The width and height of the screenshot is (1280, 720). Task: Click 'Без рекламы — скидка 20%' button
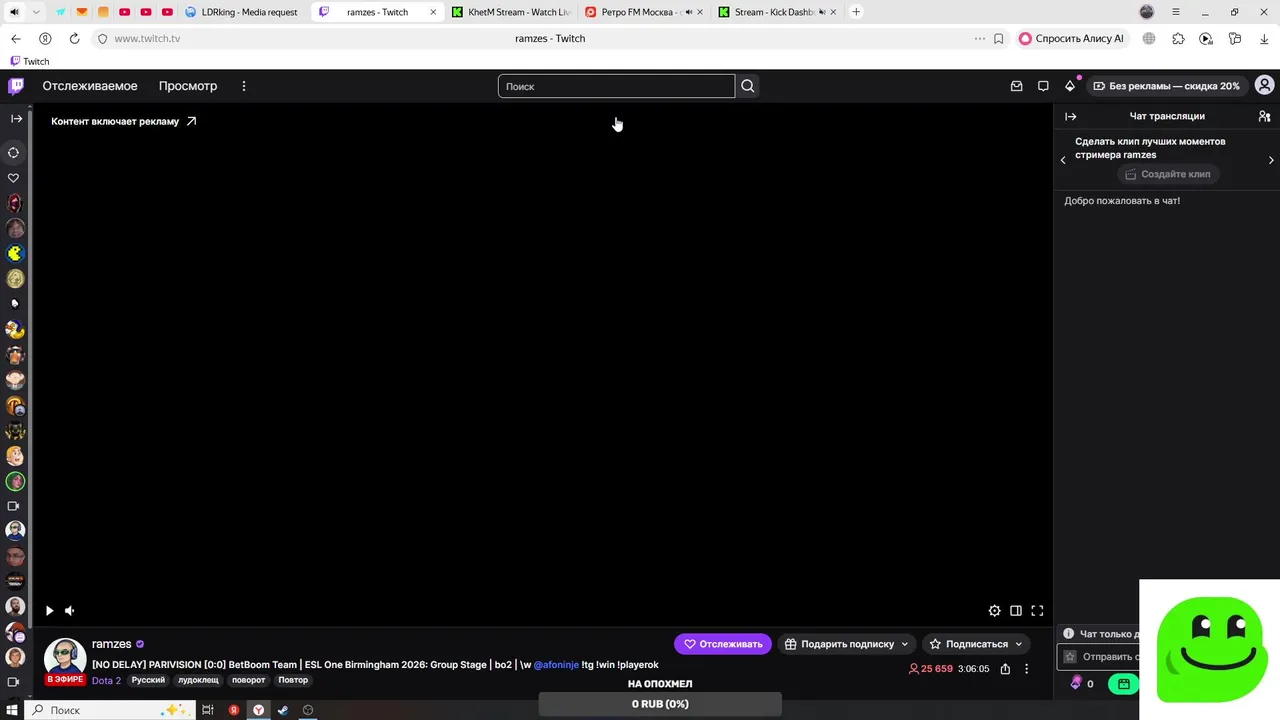click(1166, 86)
